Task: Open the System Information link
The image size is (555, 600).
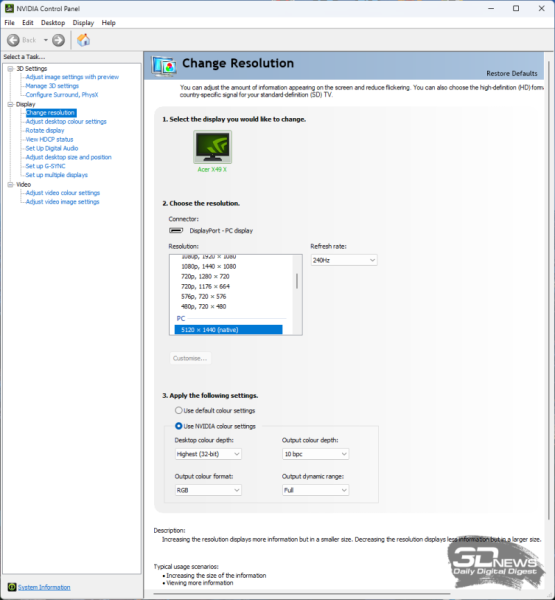Action: (x=44, y=587)
